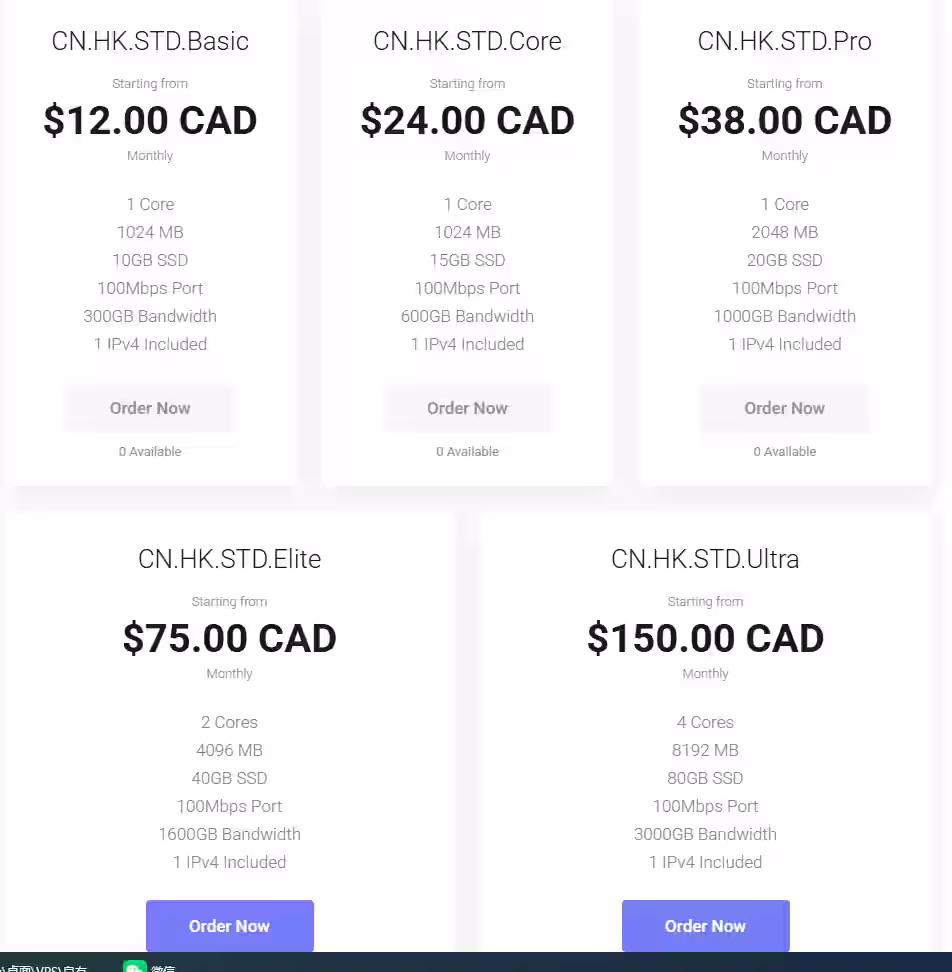Viewport: 952px width, 972px height.
Task: Switch to the VPS desktop folder taskbar item
Action: pyautogui.click(x=43, y=968)
